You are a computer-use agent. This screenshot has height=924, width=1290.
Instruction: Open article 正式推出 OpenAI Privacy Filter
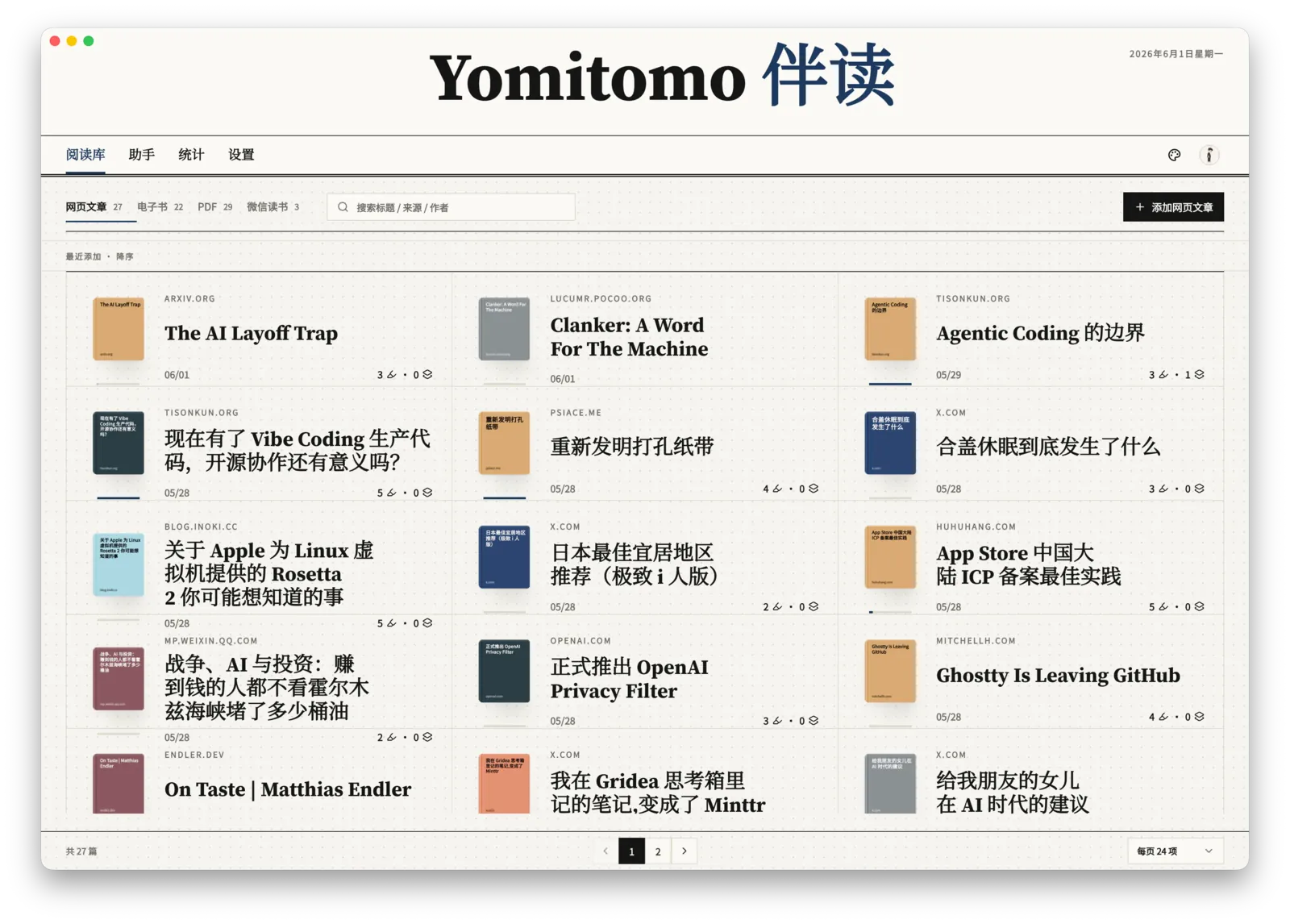629,679
